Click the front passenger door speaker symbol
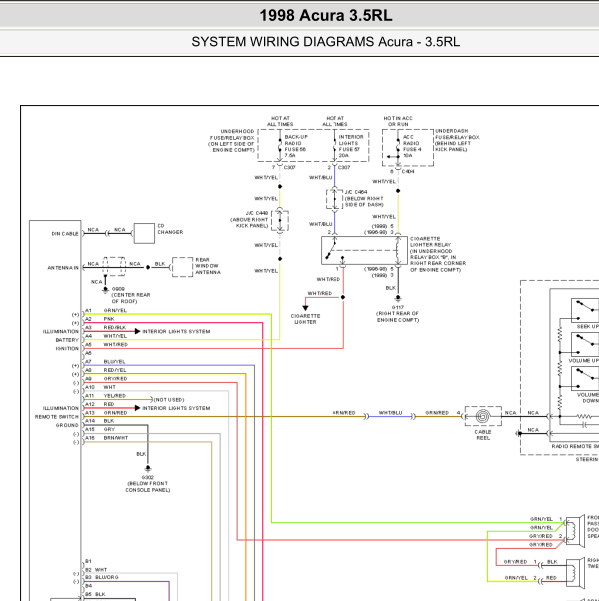599x601 pixels. [x=575, y=530]
